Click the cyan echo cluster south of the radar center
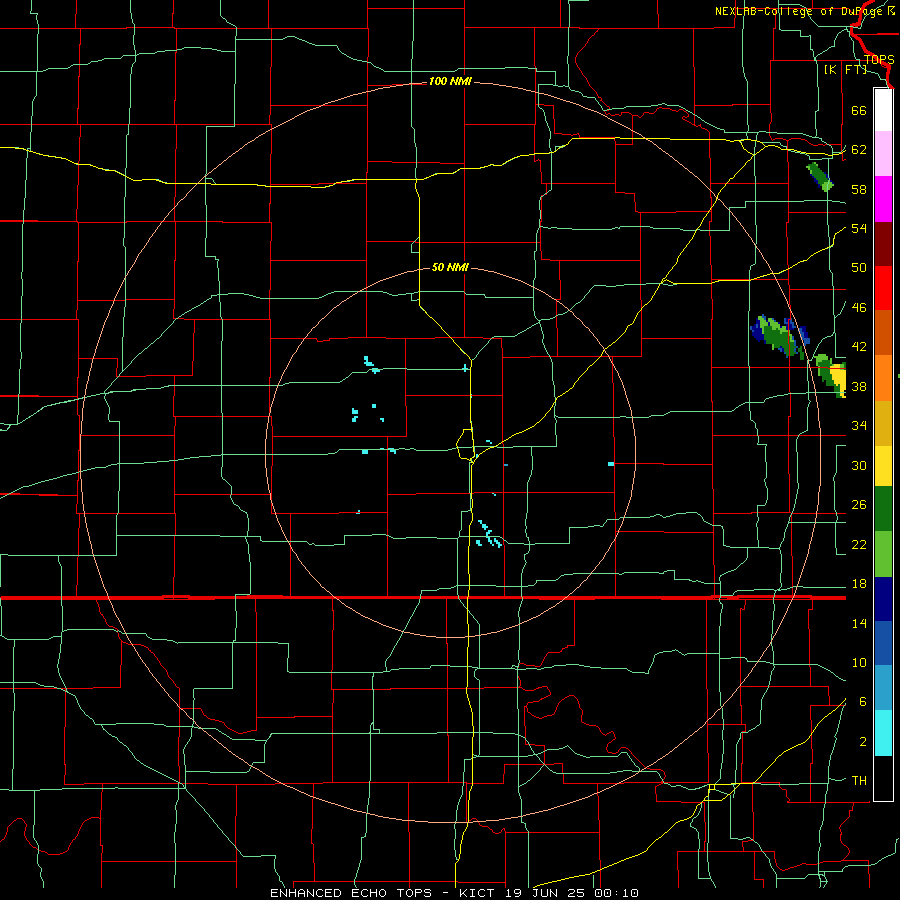900x900 pixels. (x=488, y=535)
